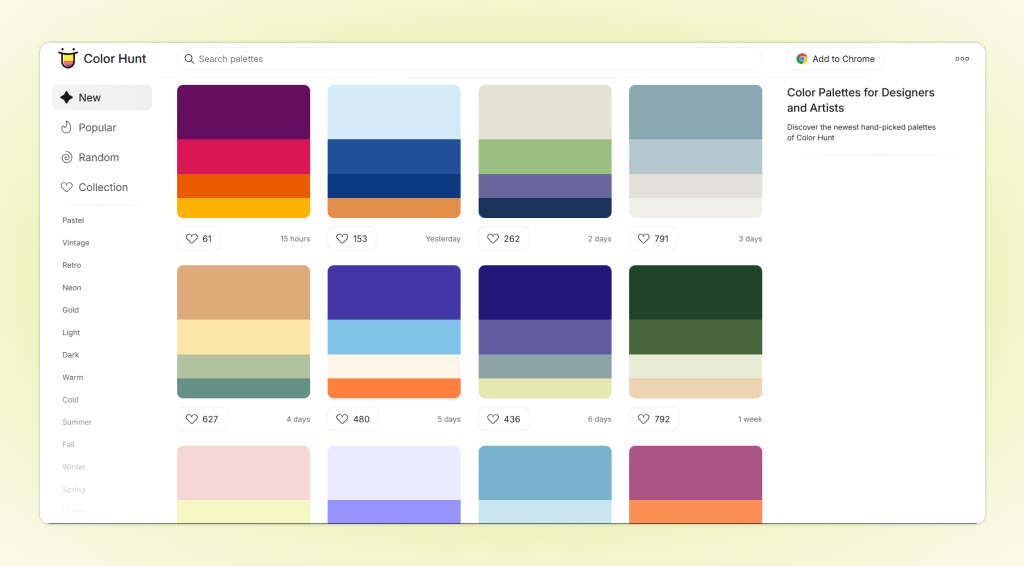The width and height of the screenshot is (1024, 566).
Task: Focus the Search palettes field
Action: pos(469,59)
